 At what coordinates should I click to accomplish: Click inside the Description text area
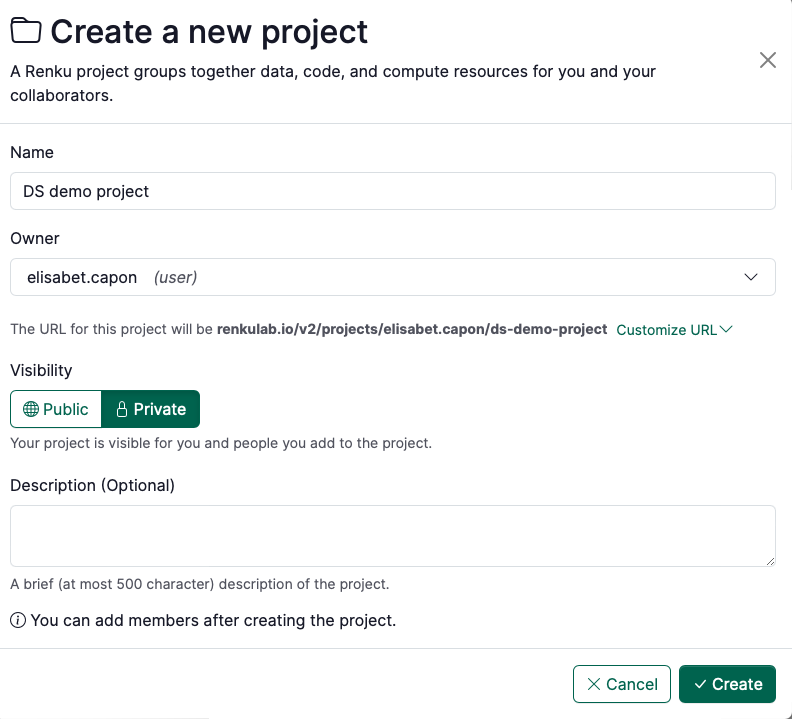(393, 536)
